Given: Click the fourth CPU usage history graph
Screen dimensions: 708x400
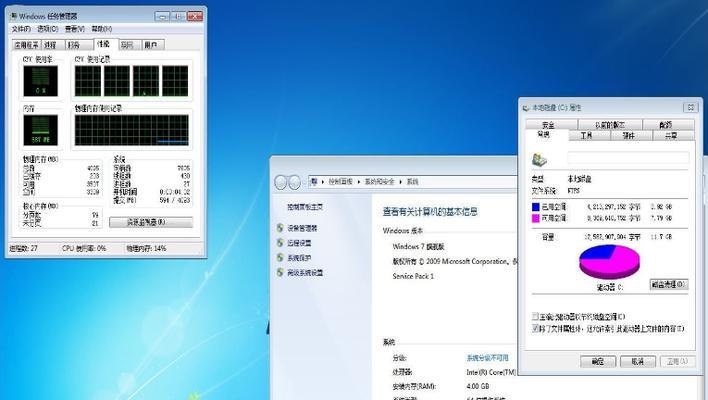Looking at the screenshot, I should pyautogui.click(x=175, y=81).
